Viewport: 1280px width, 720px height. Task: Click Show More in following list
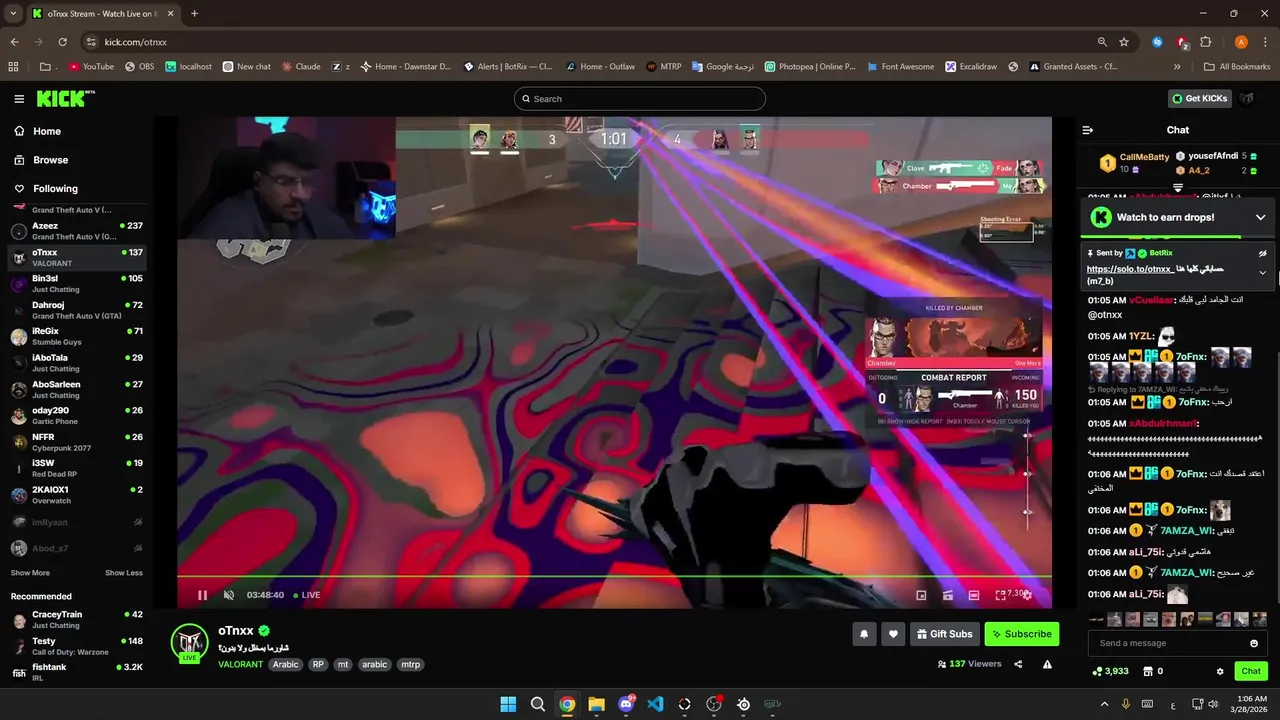30,573
